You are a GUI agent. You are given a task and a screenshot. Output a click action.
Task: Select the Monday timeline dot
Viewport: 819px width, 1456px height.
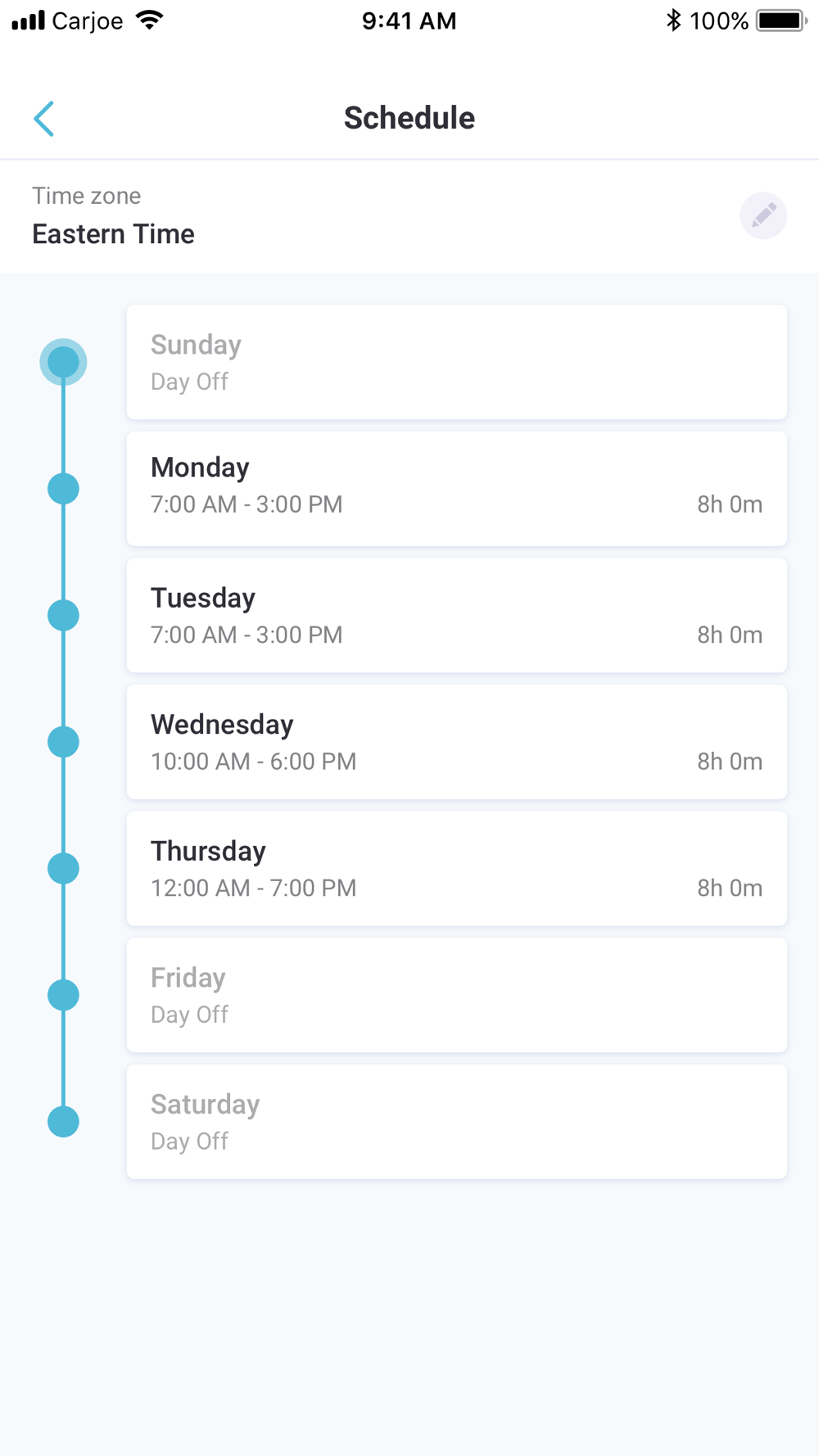(x=63, y=489)
